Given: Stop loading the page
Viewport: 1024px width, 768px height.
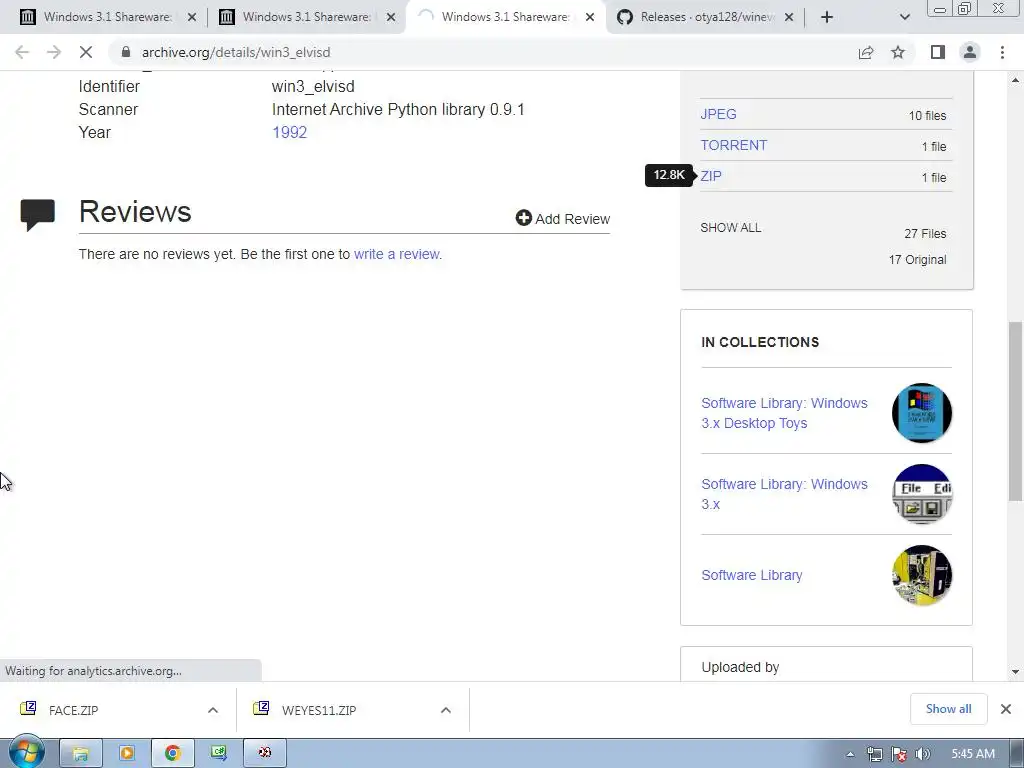Looking at the screenshot, I should [x=86, y=52].
